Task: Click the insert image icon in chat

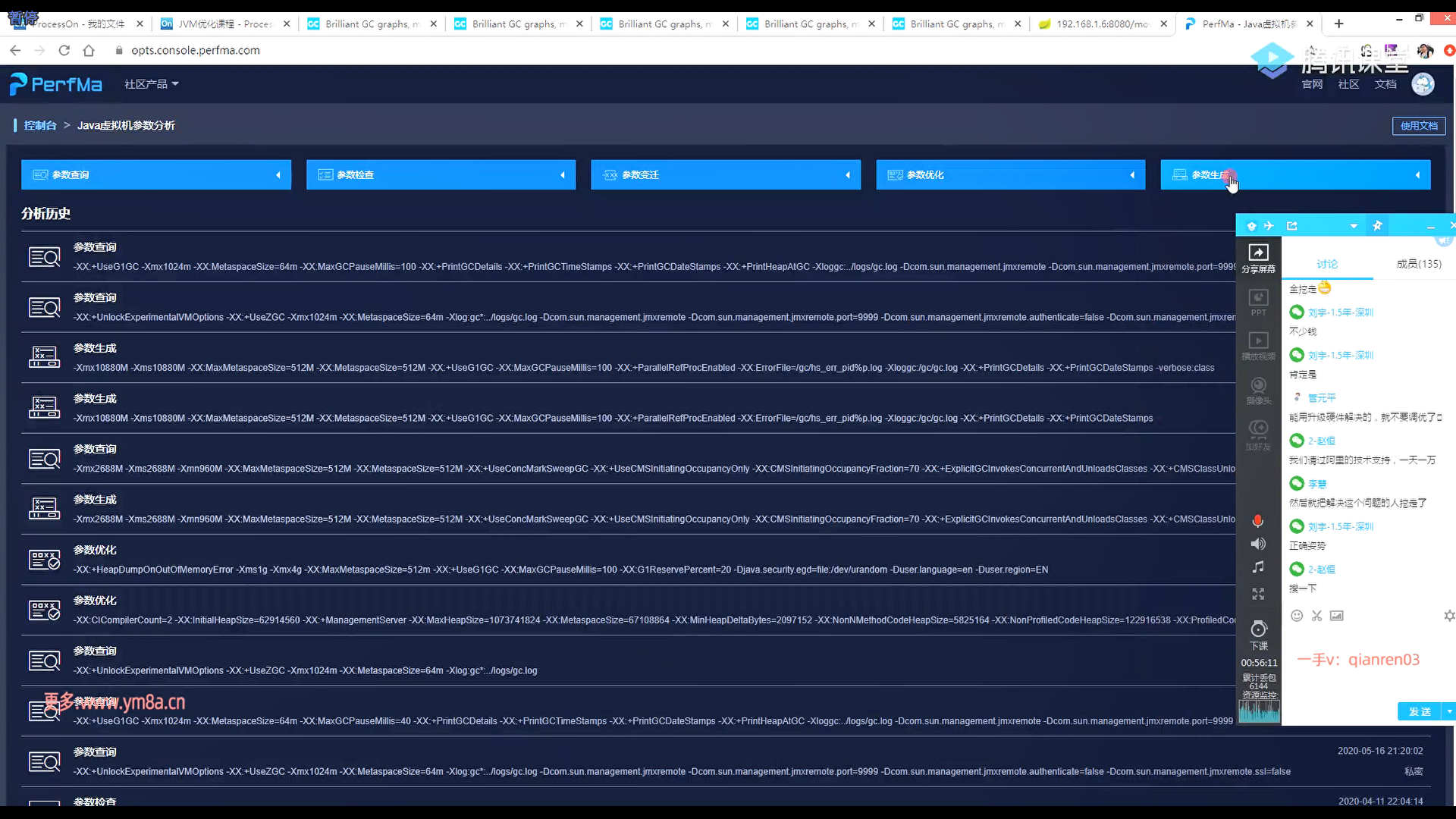Action: pyautogui.click(x=1336, y=616)
